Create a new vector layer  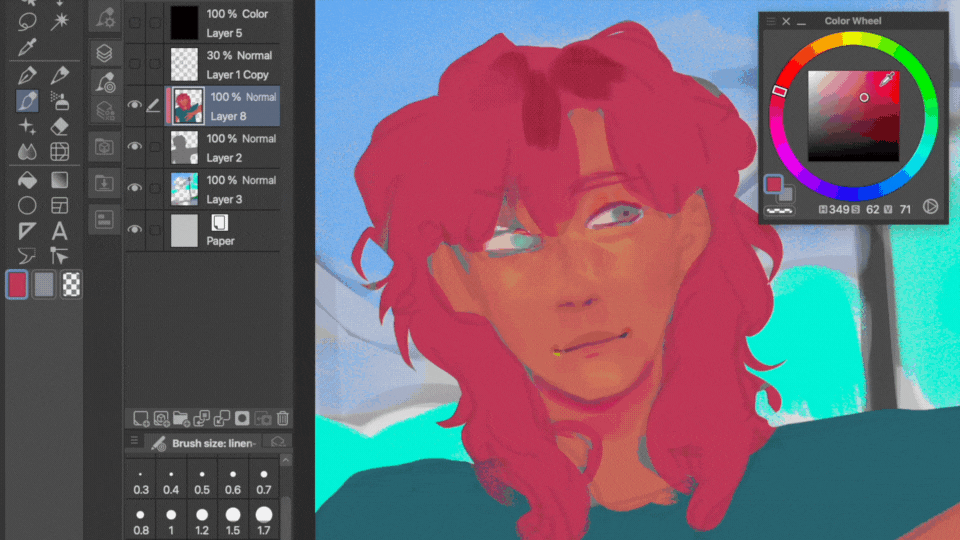161,419
